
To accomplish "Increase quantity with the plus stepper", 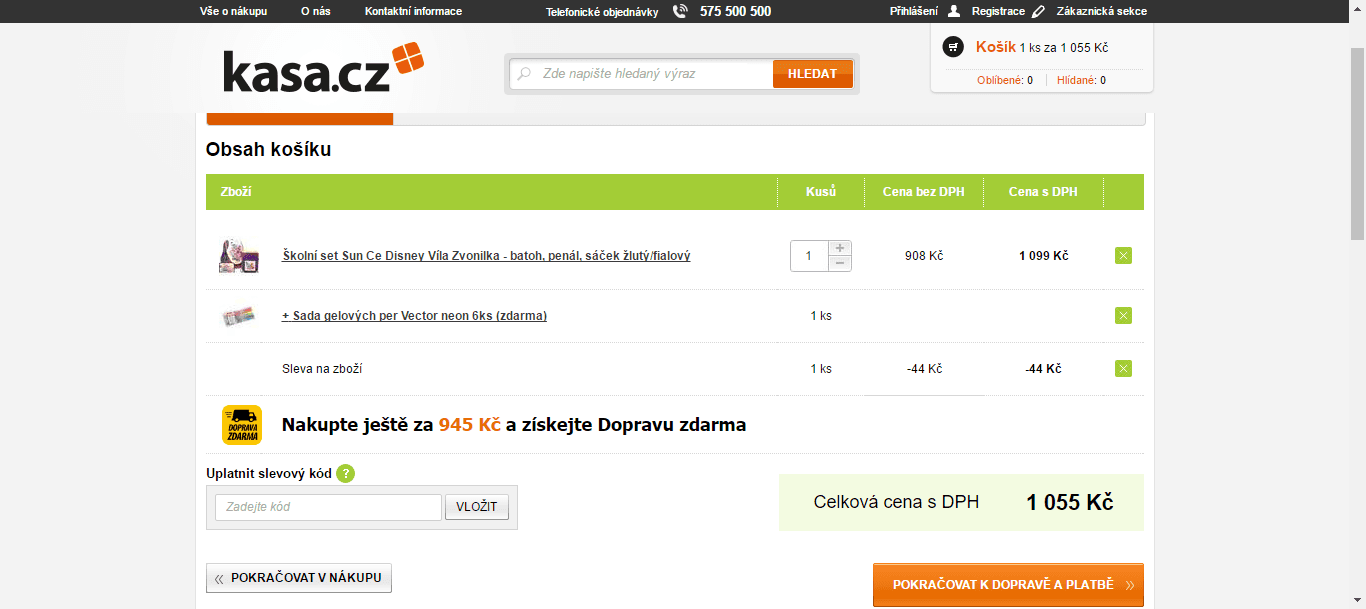I will [840, 248].
